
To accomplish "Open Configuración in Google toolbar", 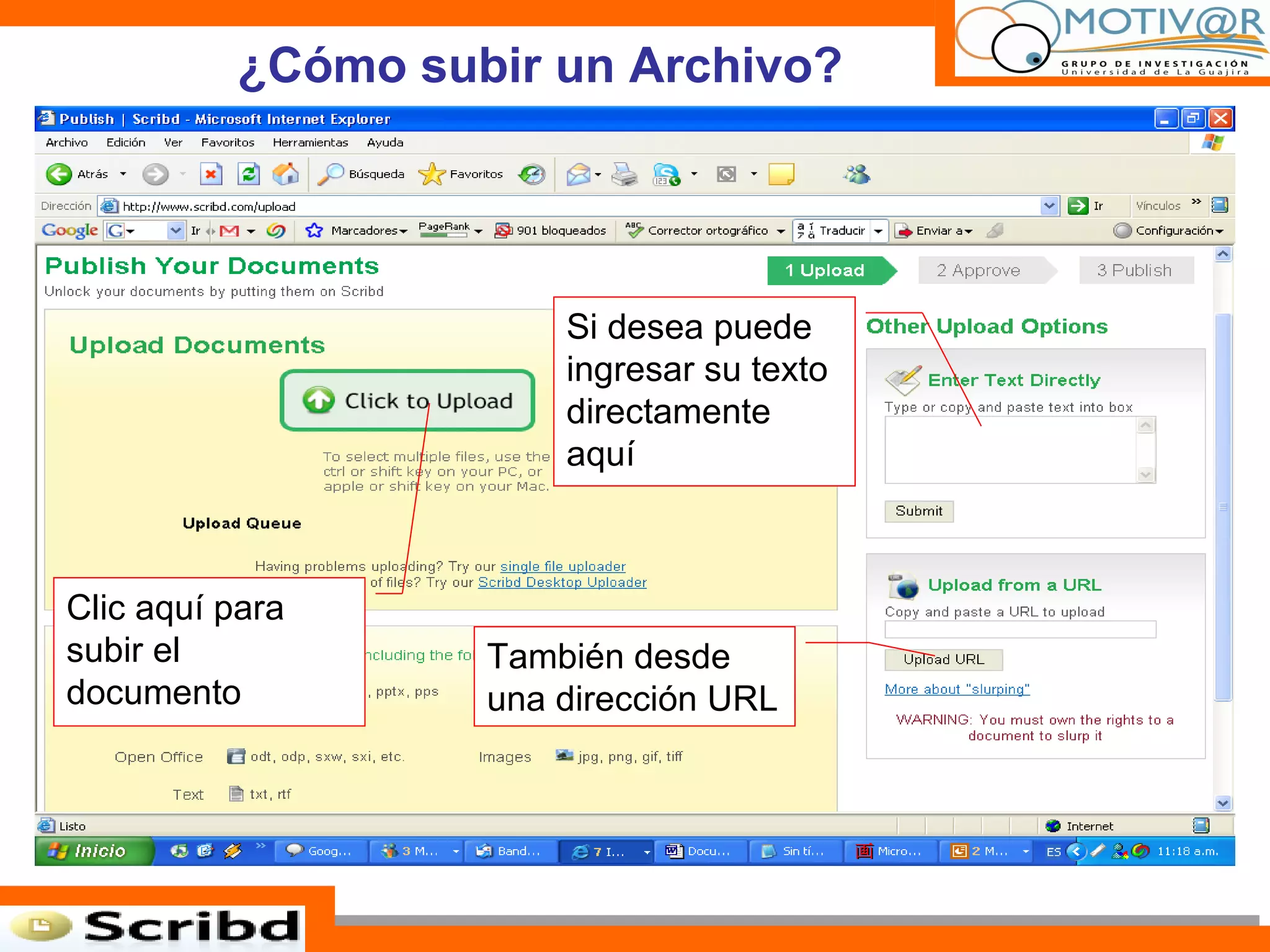I will click(x=1168, y=231).
